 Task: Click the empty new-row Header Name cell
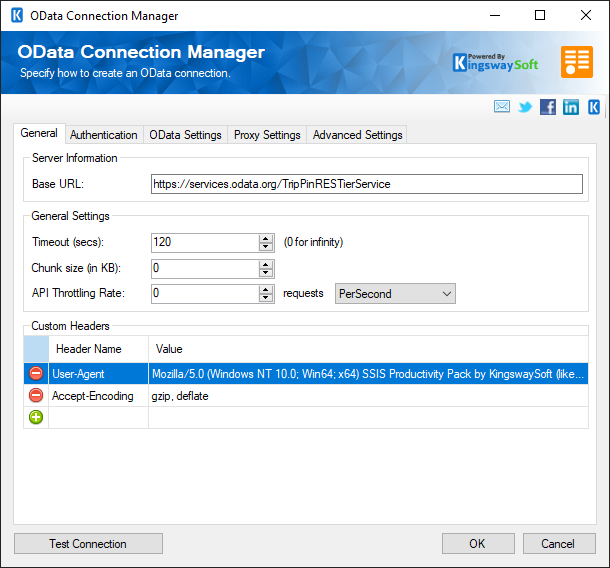point(98,417)
